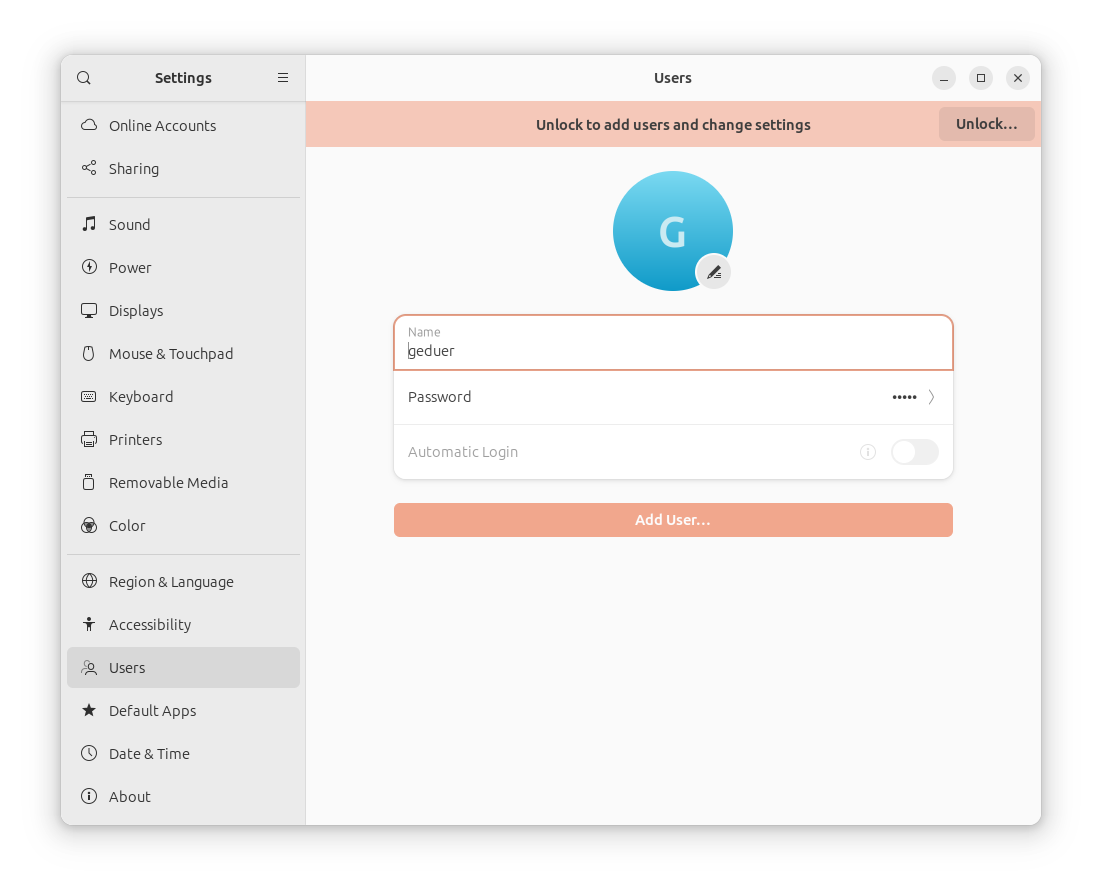
Task: Click the Accessibility figure icon
Action: [x=89, y=624]
